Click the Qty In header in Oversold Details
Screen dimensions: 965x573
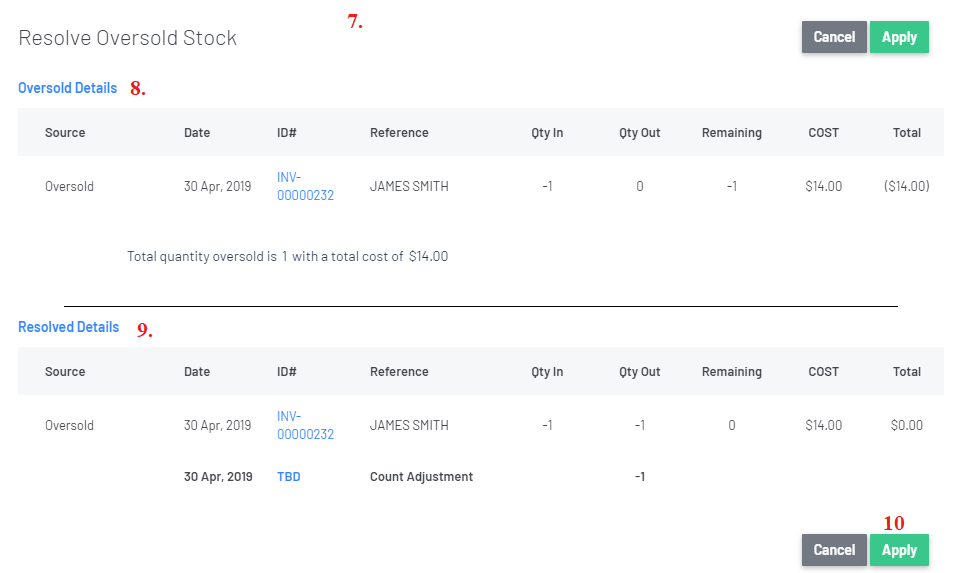(x=547, y=132)
